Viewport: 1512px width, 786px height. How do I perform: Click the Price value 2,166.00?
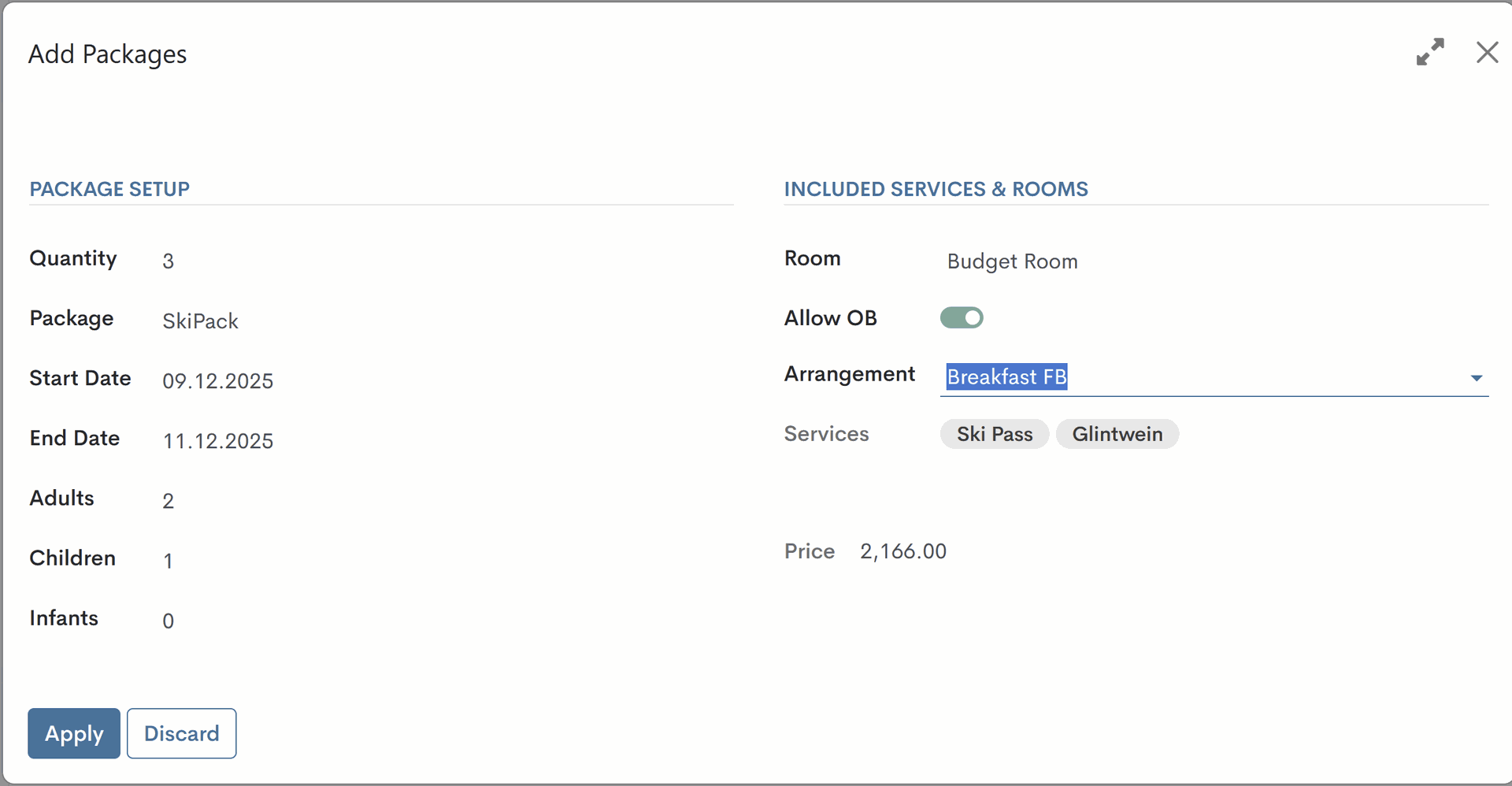point(902,551)
